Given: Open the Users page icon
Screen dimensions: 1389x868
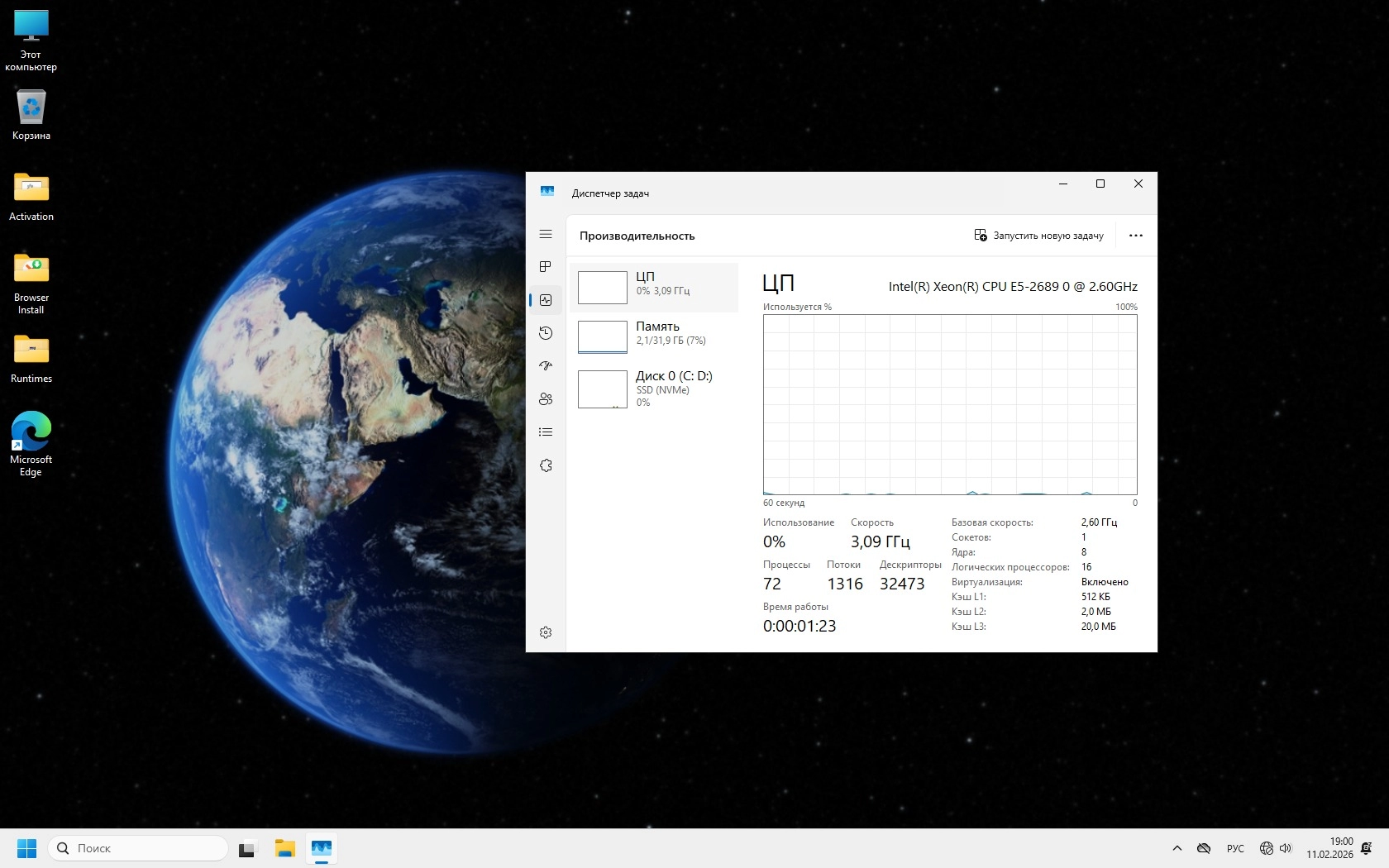Looking at the screenshot, I should [546, 399].
